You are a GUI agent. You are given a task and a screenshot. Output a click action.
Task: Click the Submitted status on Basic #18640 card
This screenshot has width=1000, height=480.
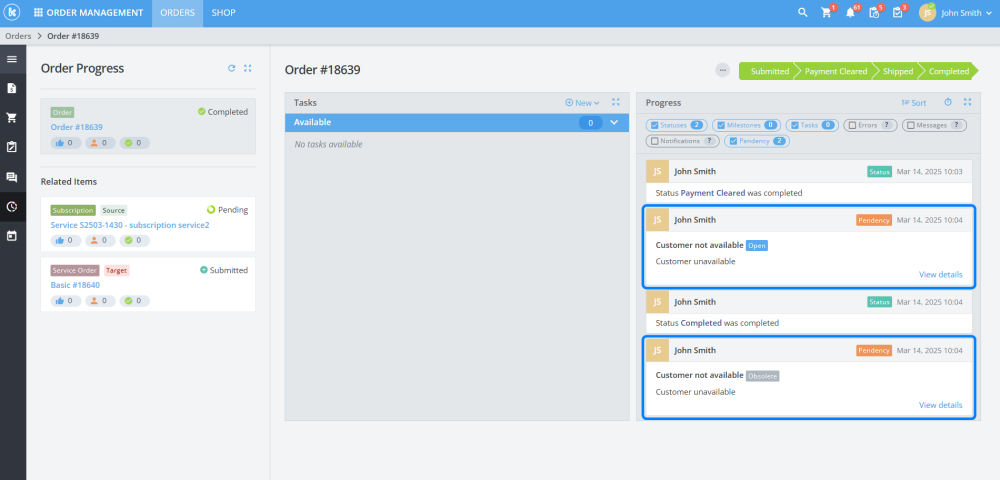point(224,270)
